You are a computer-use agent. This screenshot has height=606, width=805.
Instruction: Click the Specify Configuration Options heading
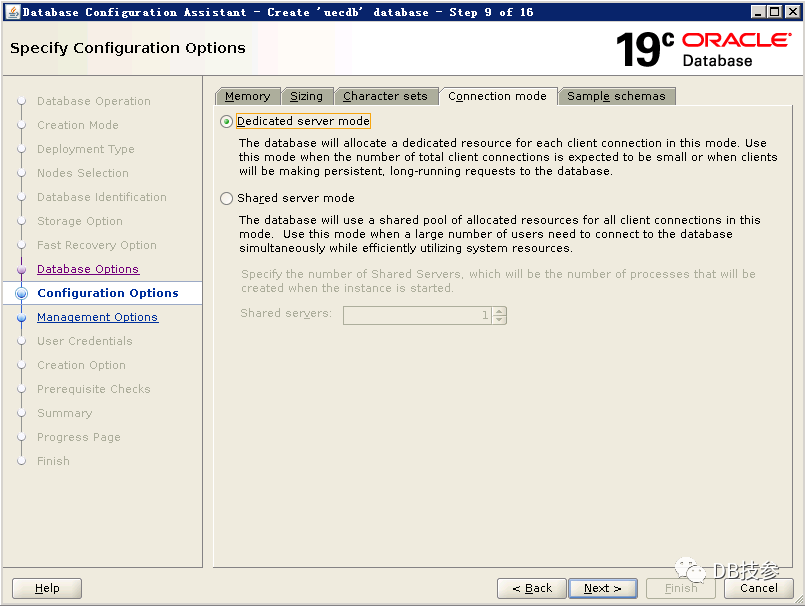(128, 48)
